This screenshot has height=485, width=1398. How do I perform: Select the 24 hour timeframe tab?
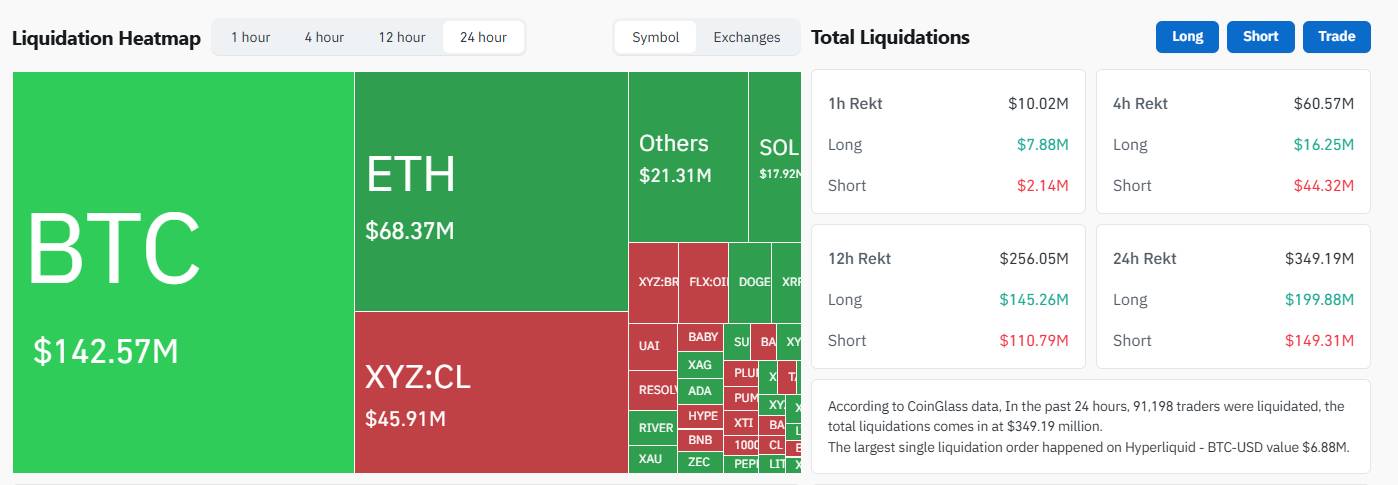pyautogui.click(x=483, y=38)
